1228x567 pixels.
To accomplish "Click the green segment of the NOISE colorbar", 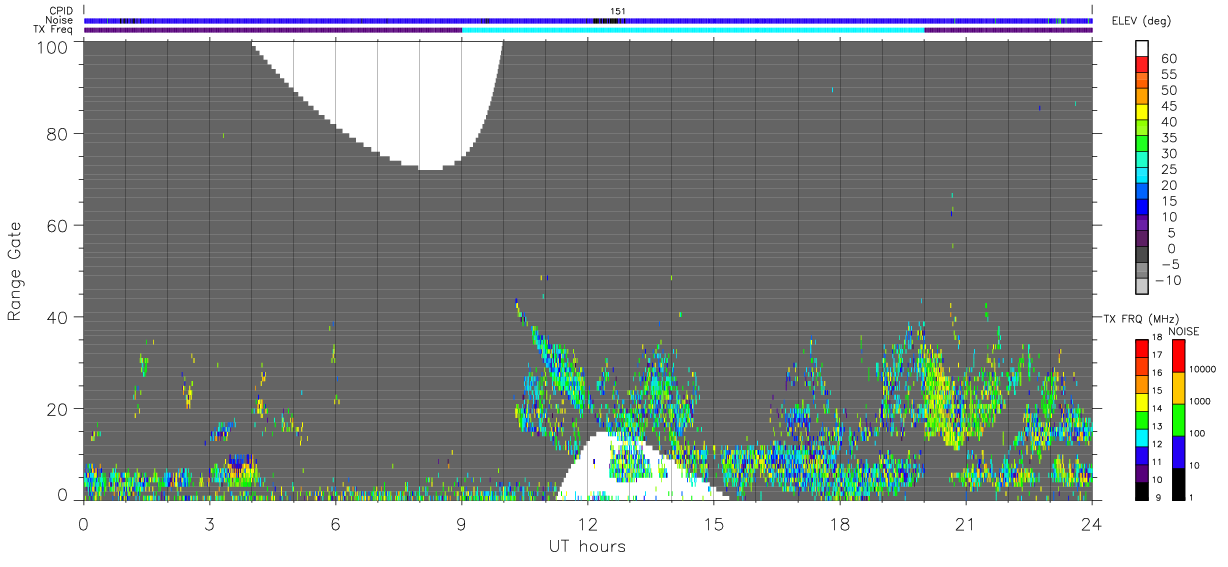I will click(1177, 419).
